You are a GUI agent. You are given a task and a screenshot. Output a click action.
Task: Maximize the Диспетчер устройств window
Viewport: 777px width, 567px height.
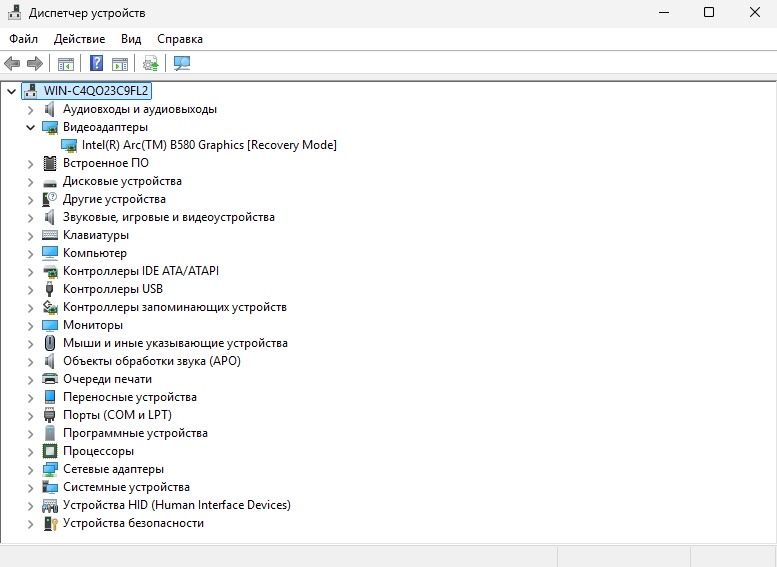[x=709, y=12]
